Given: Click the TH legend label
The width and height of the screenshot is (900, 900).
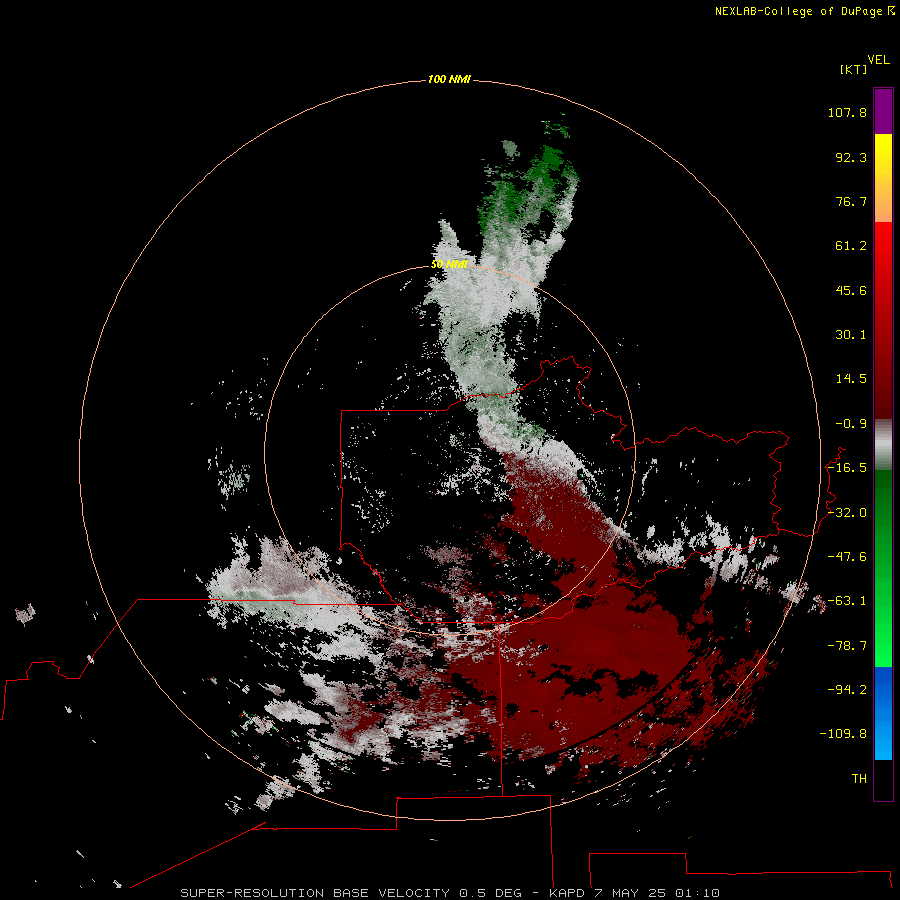Looking at the screenshot, I should click(x=859, y=779).
